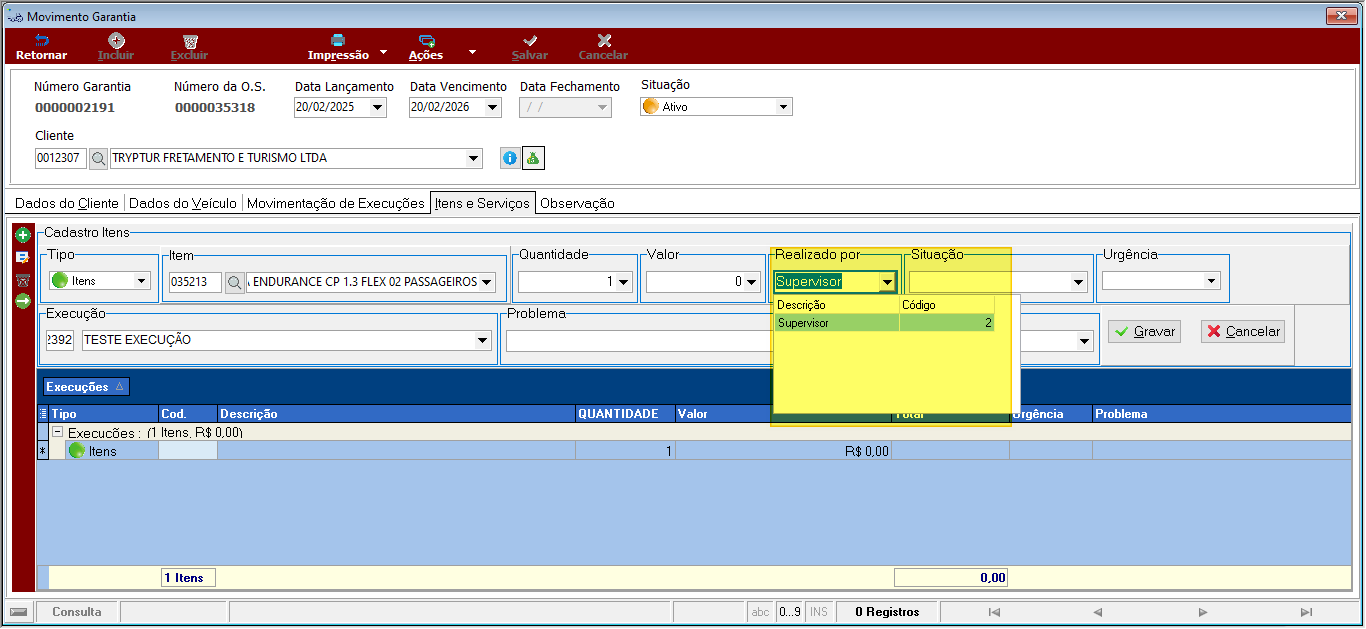
Task: Click the grid column chooser icon
Action: tap(42, 413)
